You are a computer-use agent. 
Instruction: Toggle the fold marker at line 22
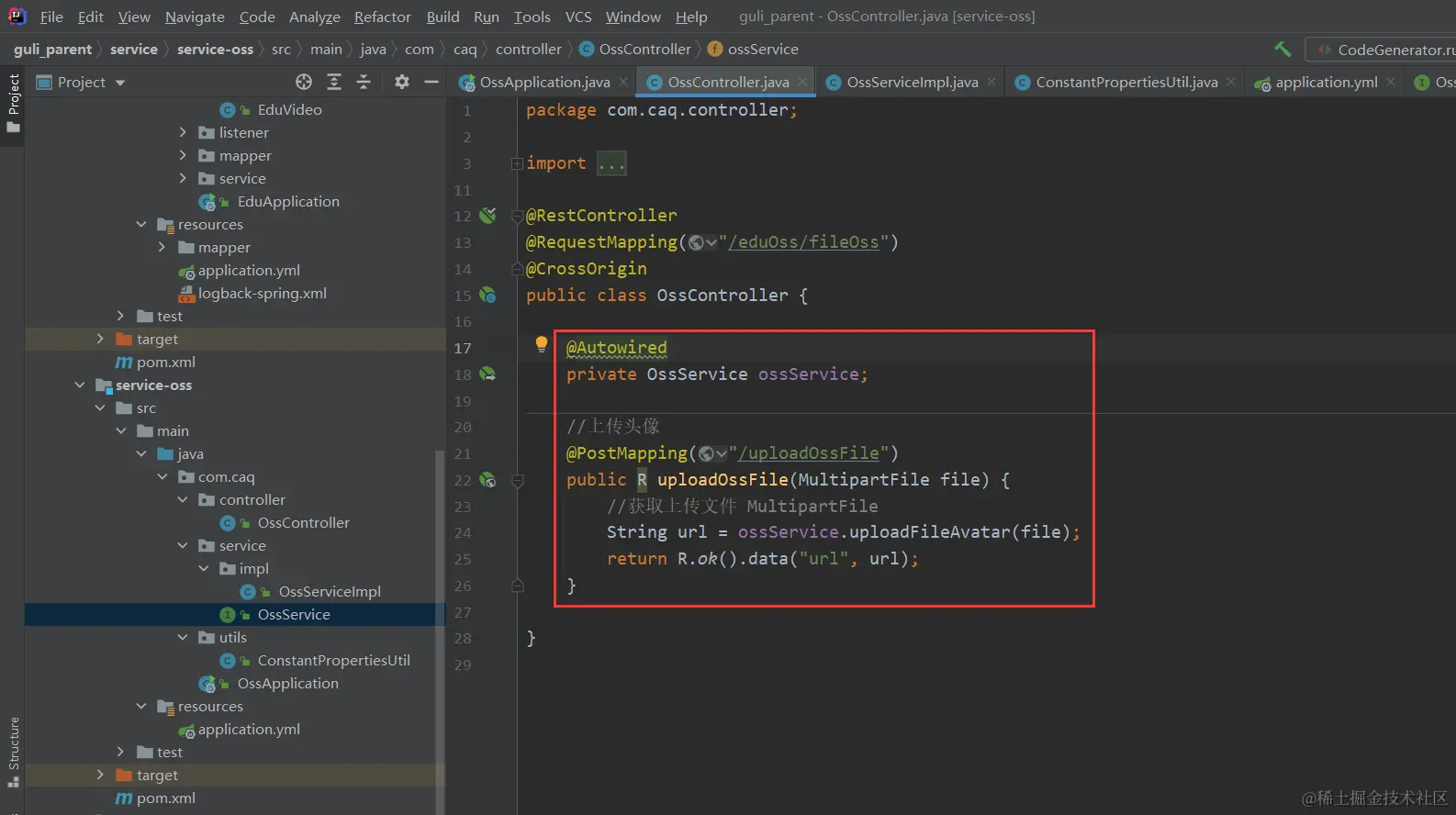[x=518, y=480]
